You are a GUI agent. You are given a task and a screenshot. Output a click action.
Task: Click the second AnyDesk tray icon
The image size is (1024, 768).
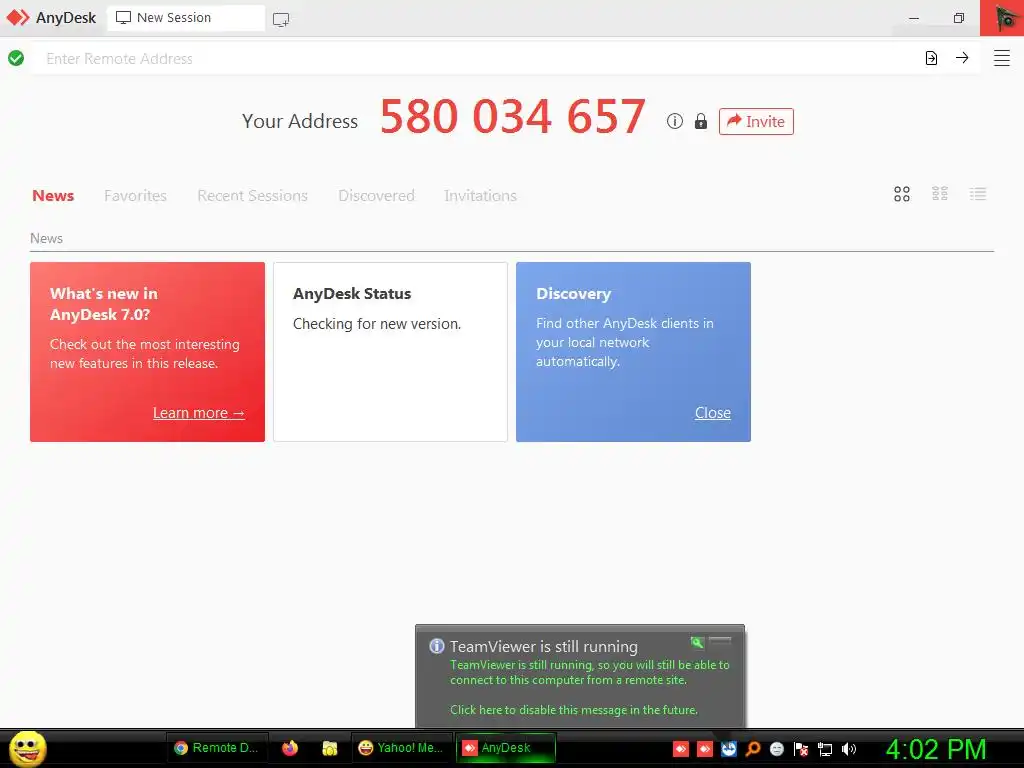point(705,748)
